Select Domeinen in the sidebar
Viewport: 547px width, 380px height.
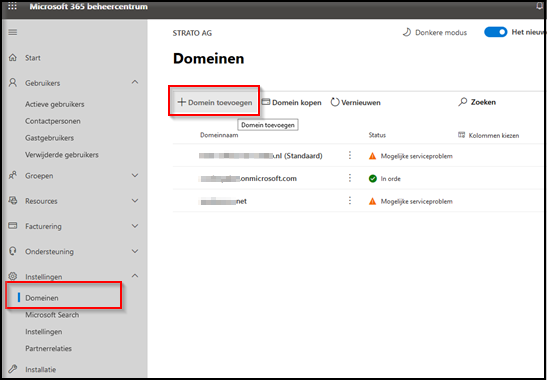[x=42, y=298]
